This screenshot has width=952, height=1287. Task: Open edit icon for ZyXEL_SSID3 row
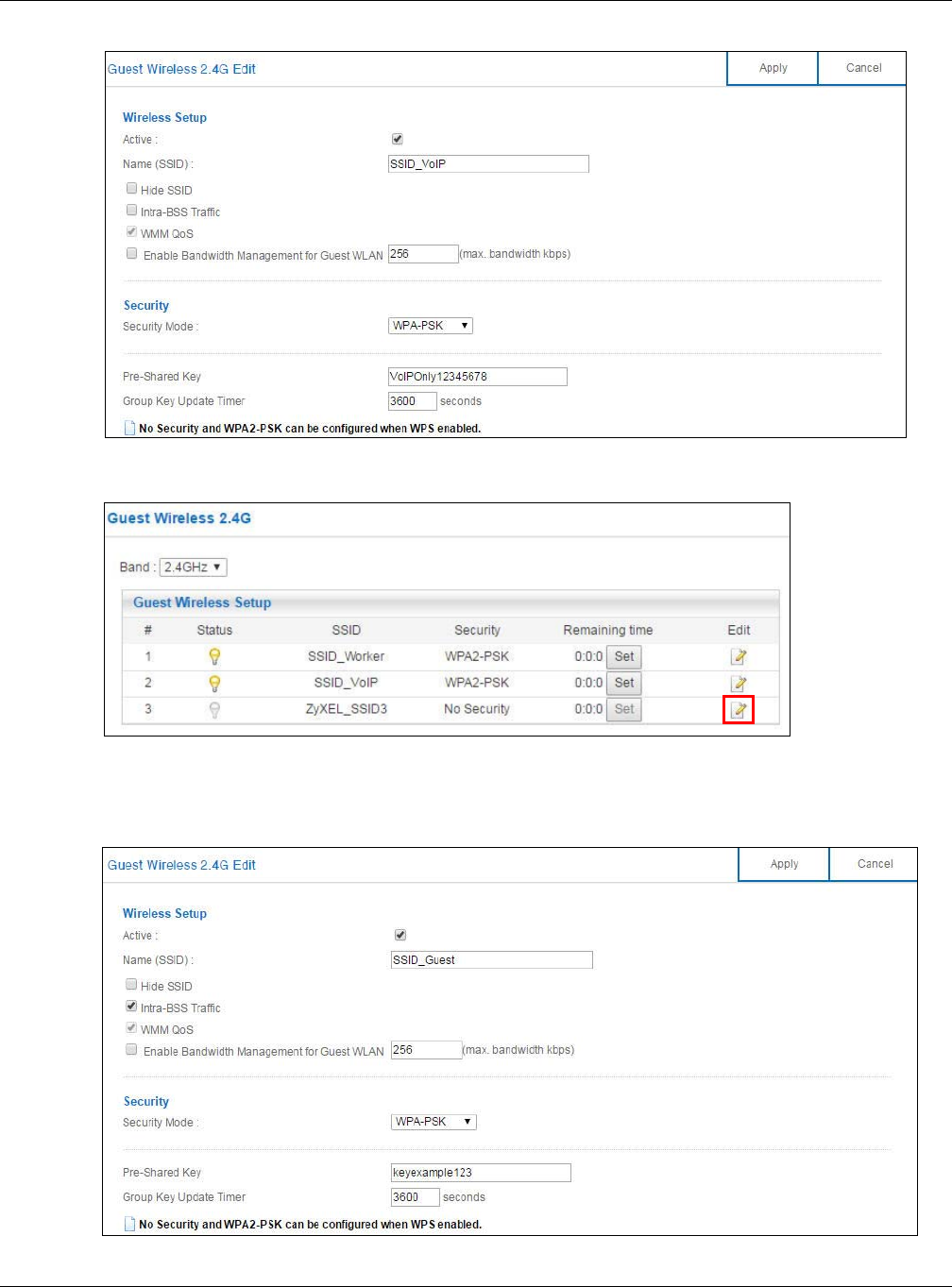[x=739, y=709]
